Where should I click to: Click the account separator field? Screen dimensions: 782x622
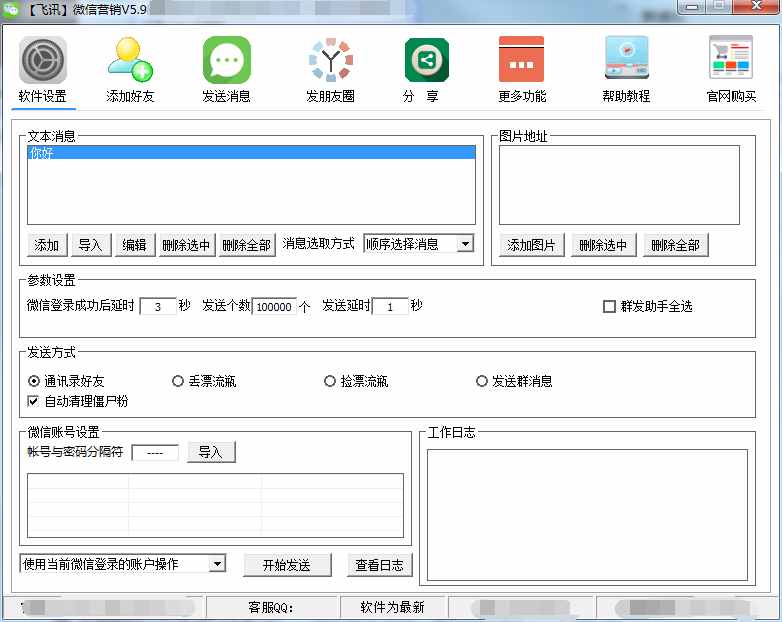click(155, 452)
